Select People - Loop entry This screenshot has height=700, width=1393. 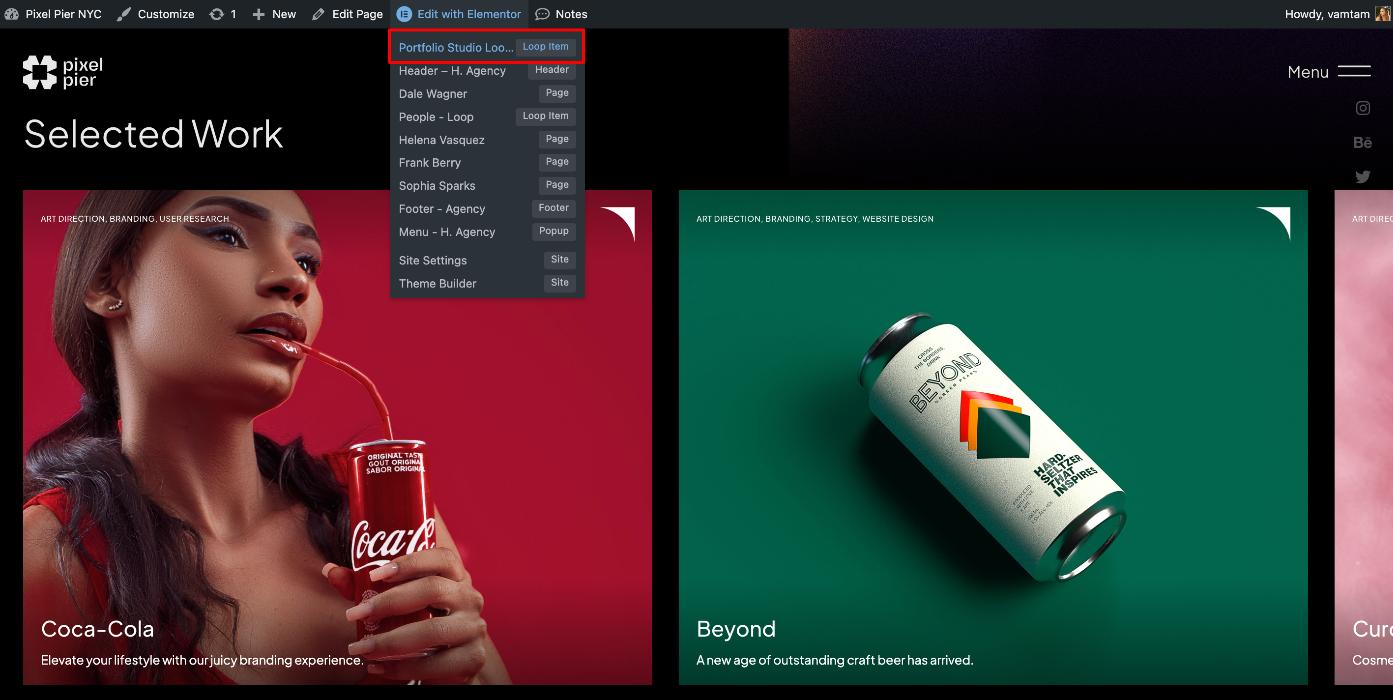pyautogui.click(x=487, y=116)
